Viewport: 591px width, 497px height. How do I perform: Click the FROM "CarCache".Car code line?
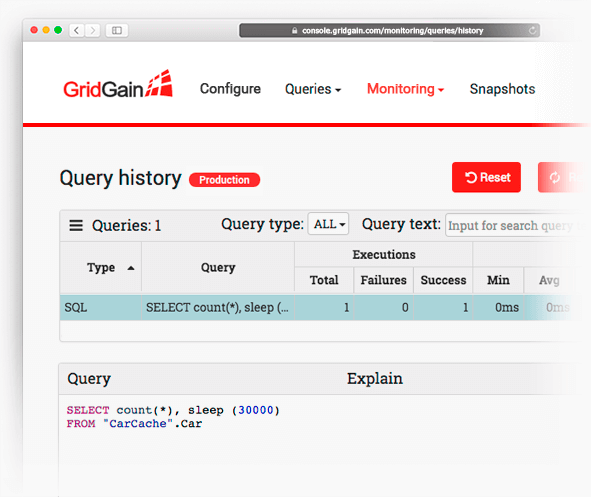134,424
